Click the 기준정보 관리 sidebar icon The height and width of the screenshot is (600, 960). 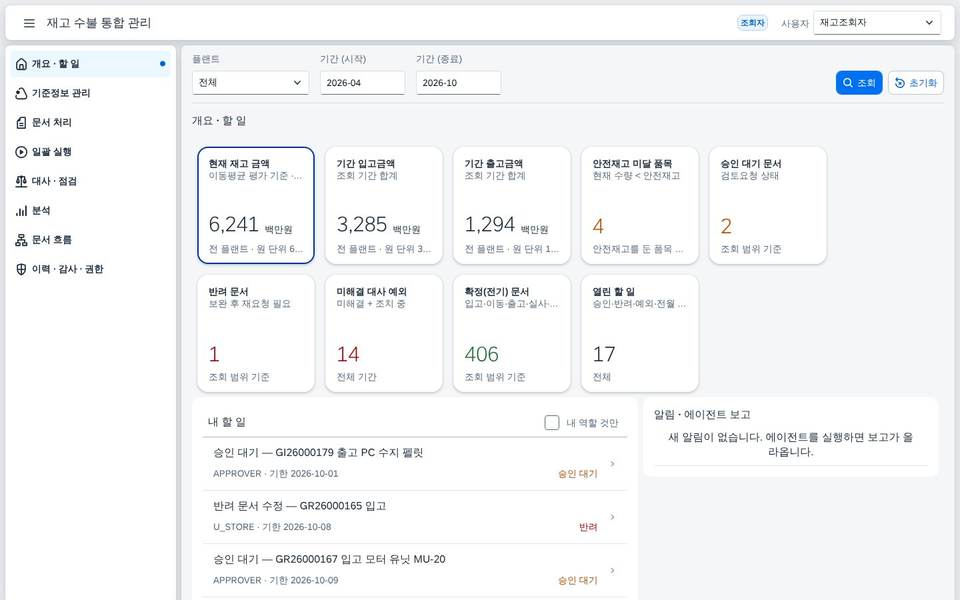(21, 93)
